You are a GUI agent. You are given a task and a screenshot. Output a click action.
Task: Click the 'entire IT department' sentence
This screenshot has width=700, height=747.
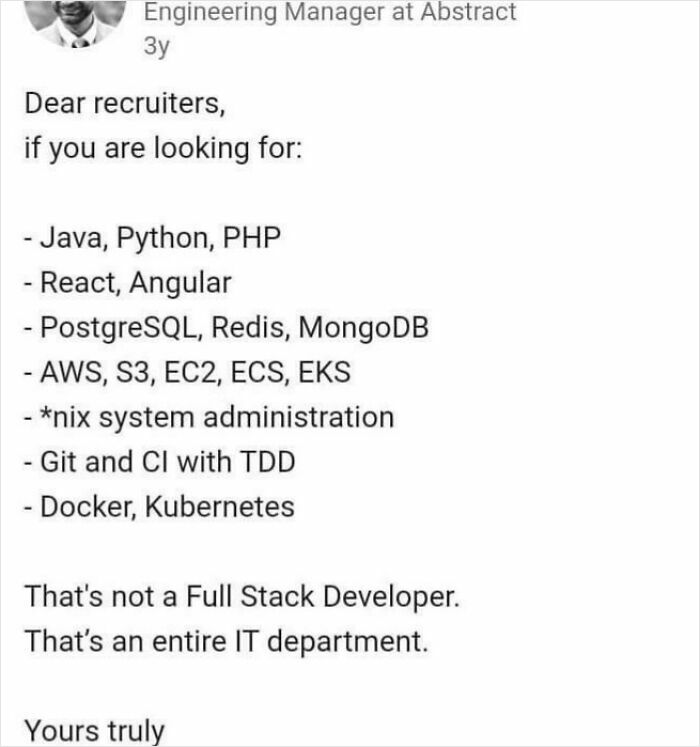pyautogui.click(x=226, y=641)
